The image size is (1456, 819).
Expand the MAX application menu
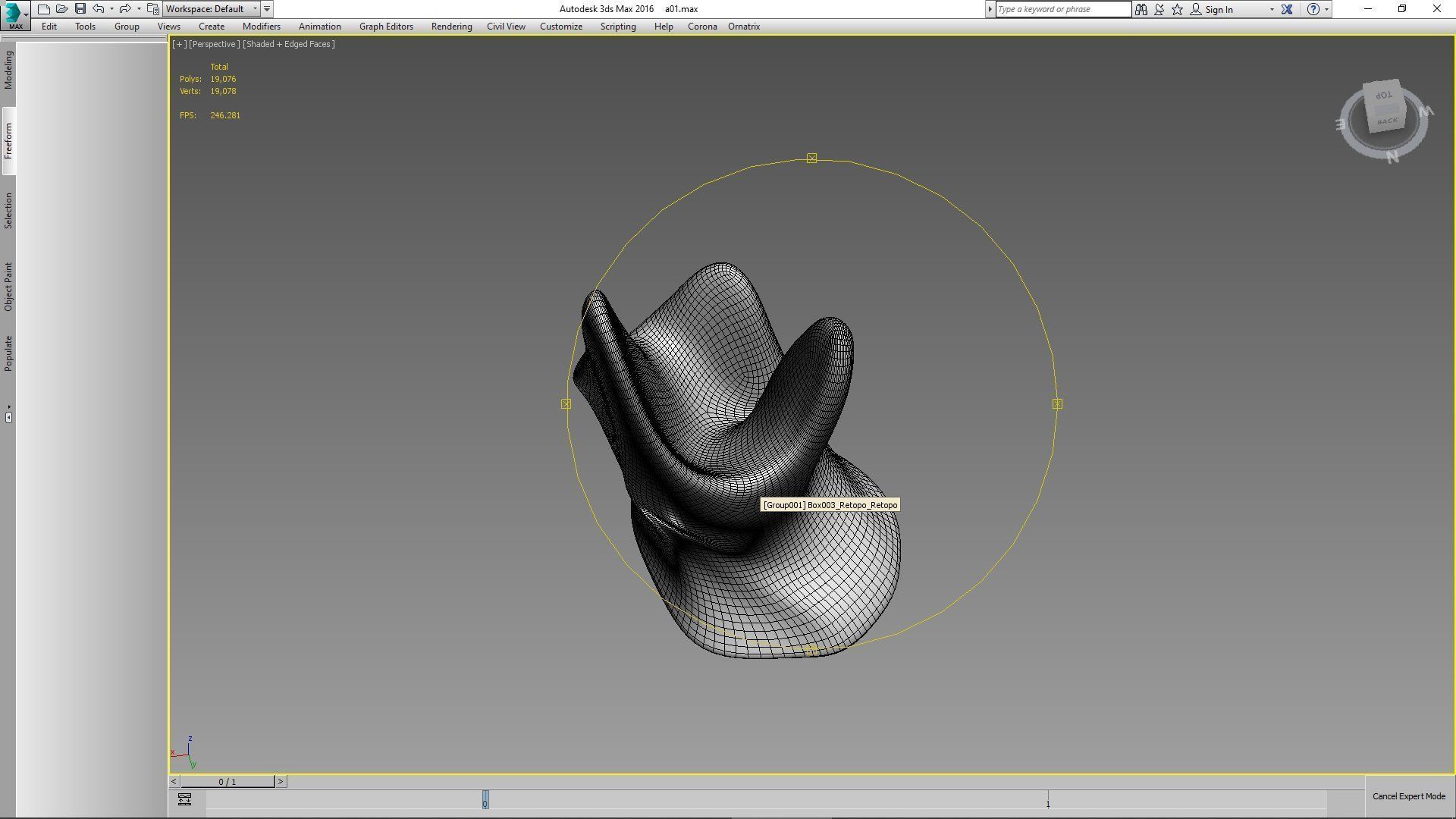point(14,14)
